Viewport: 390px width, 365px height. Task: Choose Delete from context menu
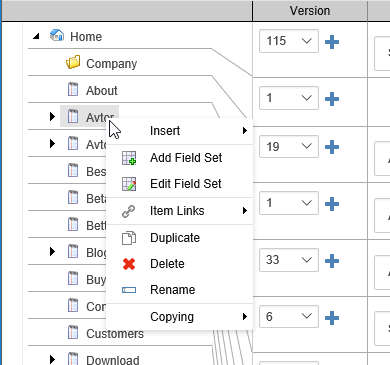coord(180,264)
